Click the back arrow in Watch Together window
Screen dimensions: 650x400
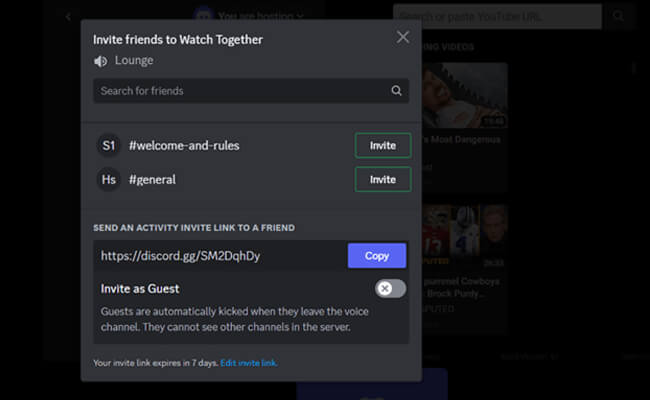click(68, 17)
